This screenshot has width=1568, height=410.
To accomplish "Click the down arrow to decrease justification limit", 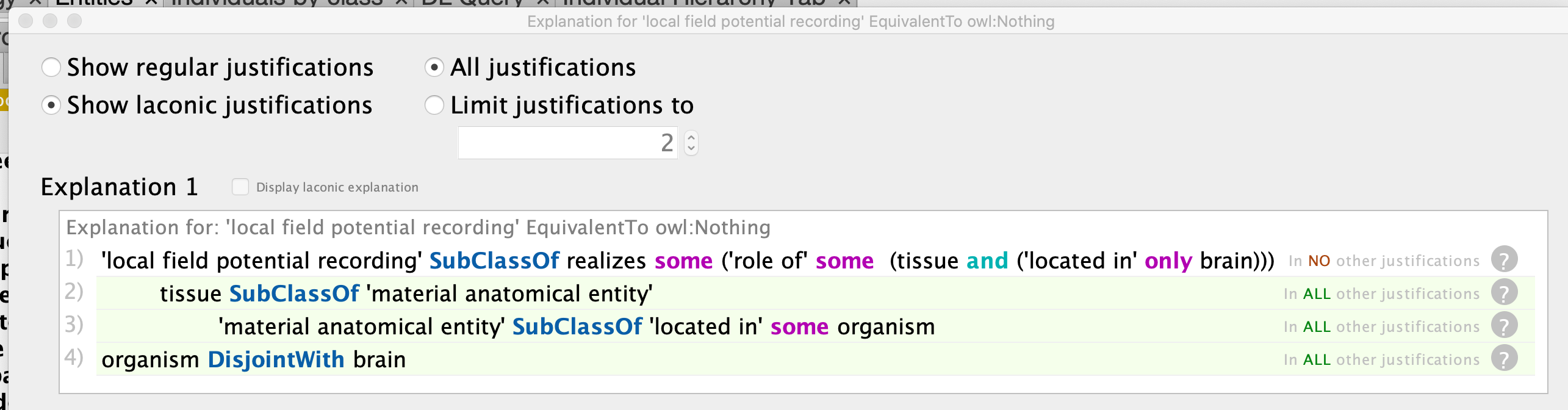I will 690,148.
